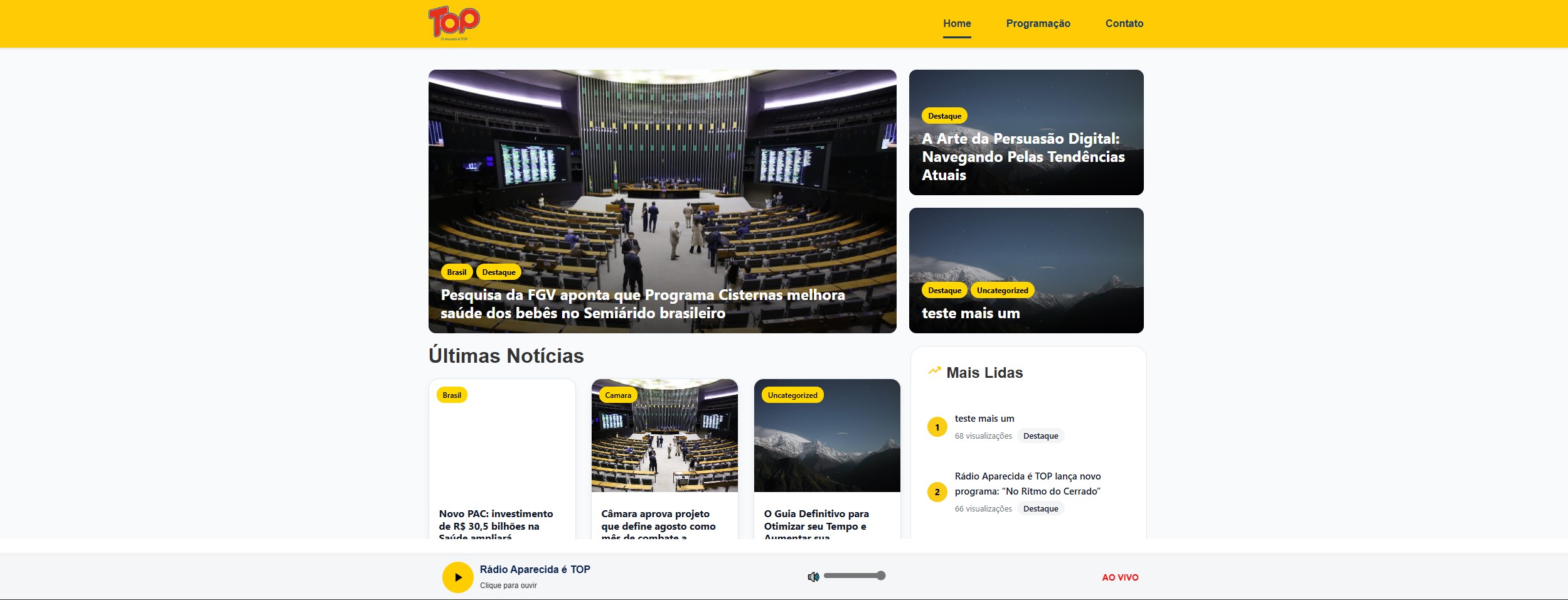Open the Programação menu item
Screen dimensions: 1568x600
click(1038, 23)
